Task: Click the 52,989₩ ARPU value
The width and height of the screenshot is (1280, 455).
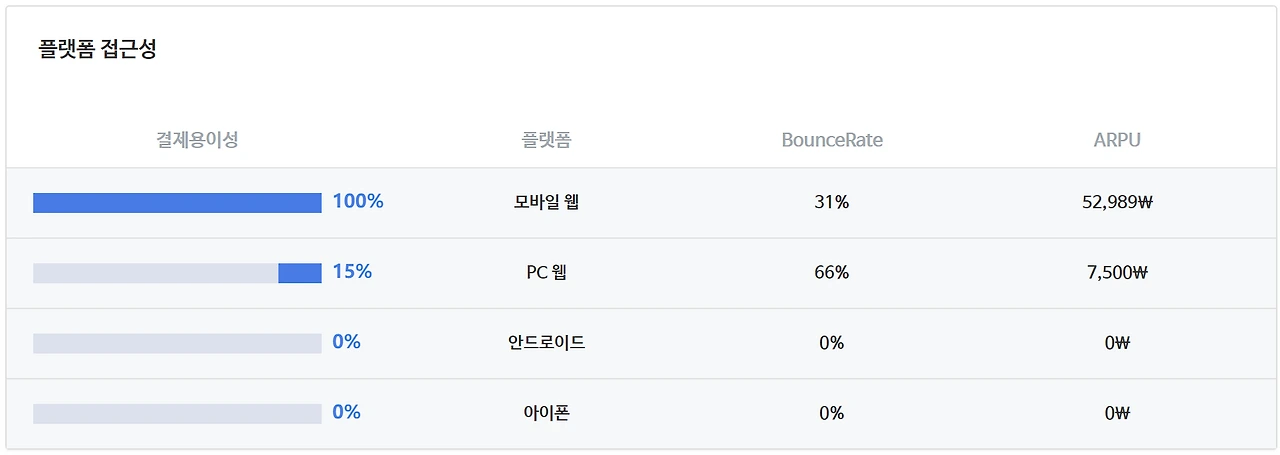Action: pos(1117,203)
